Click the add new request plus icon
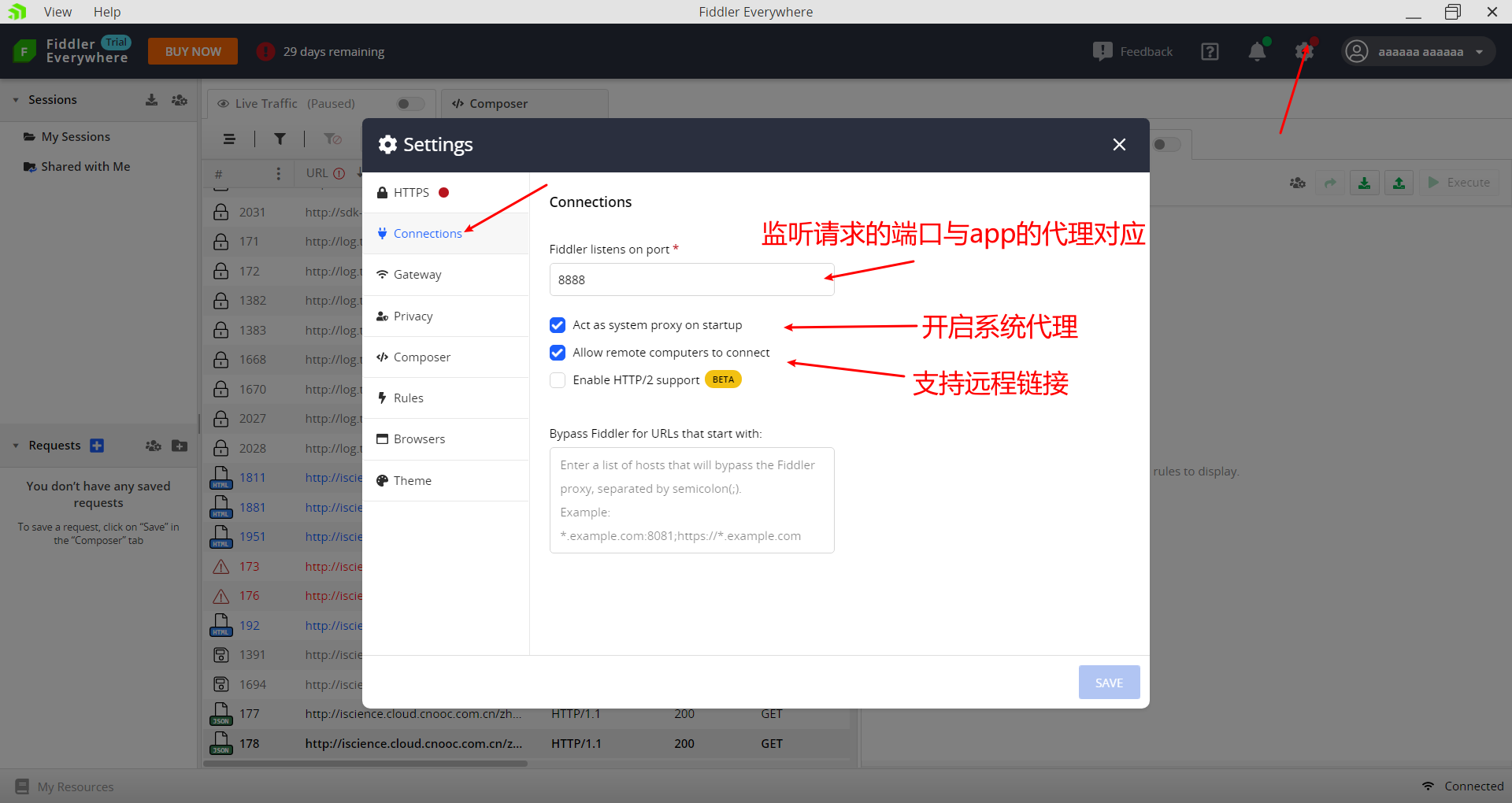The height and width of the screenshot is (803, 1512). tap(97, 446)
